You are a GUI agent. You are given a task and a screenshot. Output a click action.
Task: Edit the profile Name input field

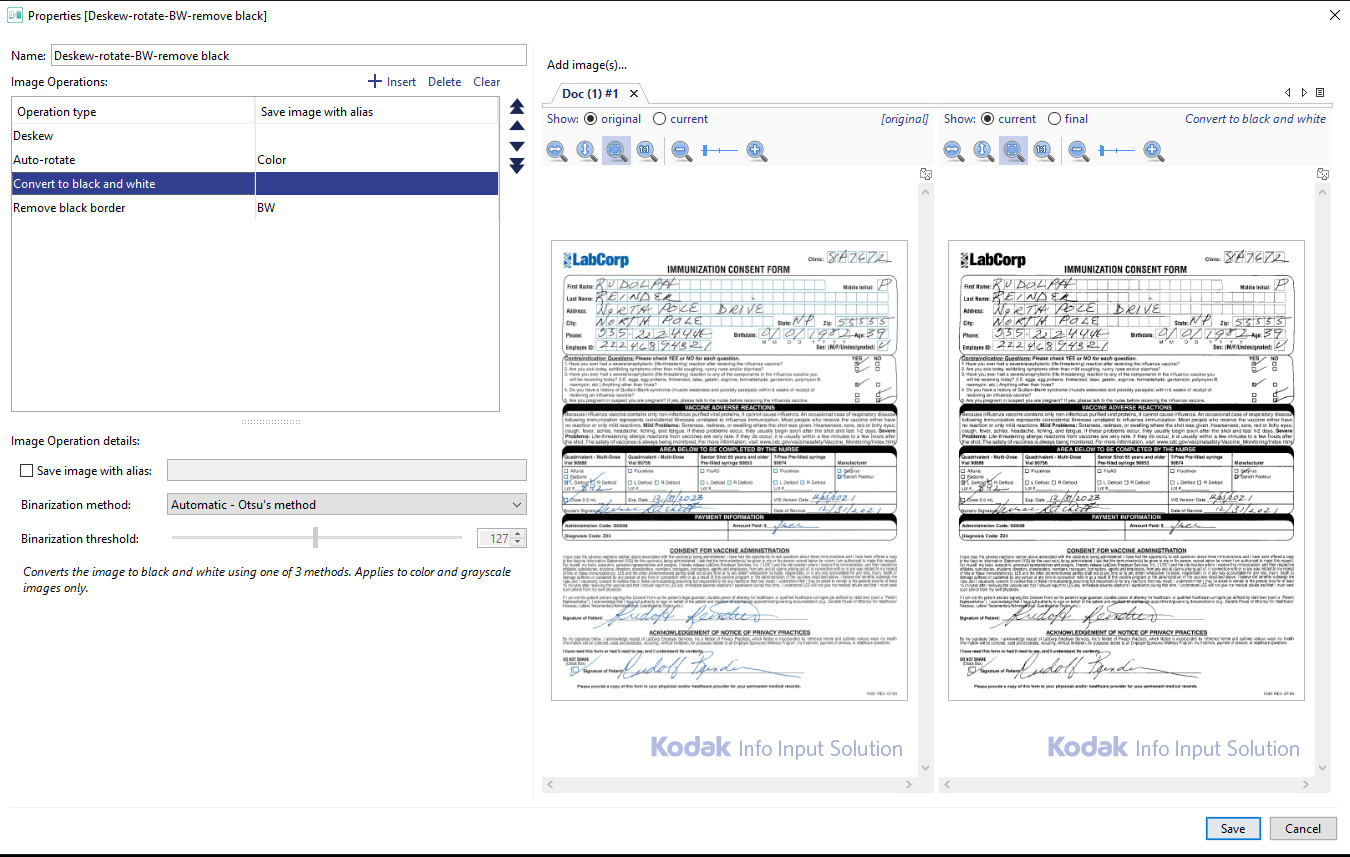tap(290, 55)
